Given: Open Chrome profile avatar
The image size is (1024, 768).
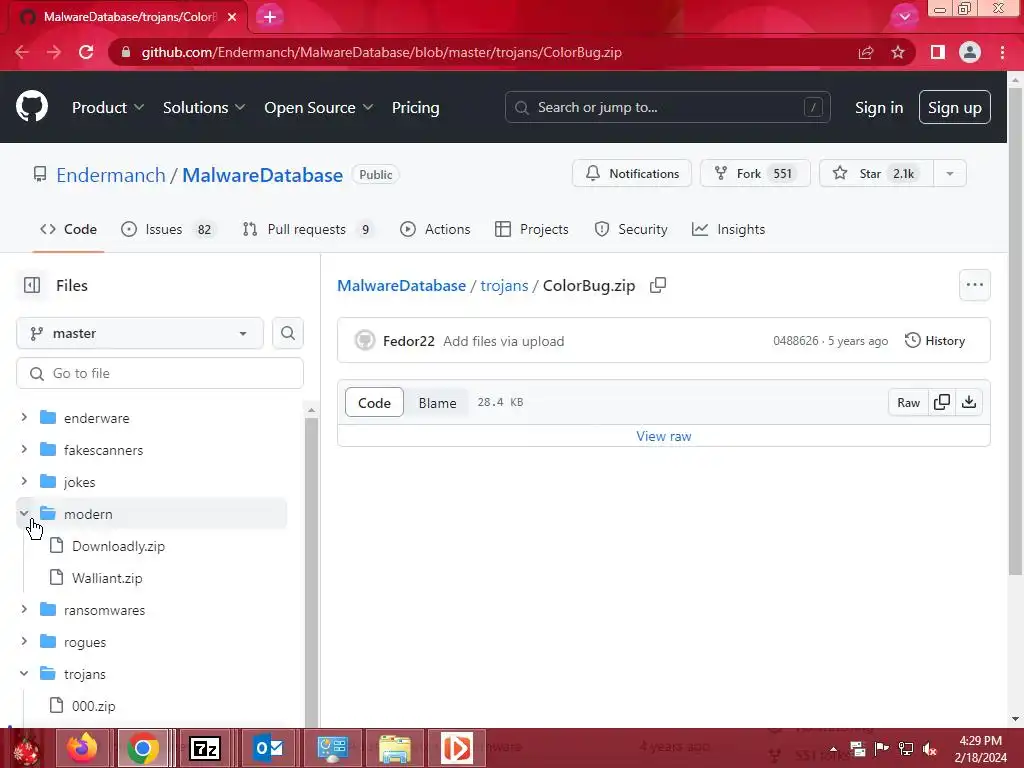Looking at the screenshot, I should [x=970, y=52].
